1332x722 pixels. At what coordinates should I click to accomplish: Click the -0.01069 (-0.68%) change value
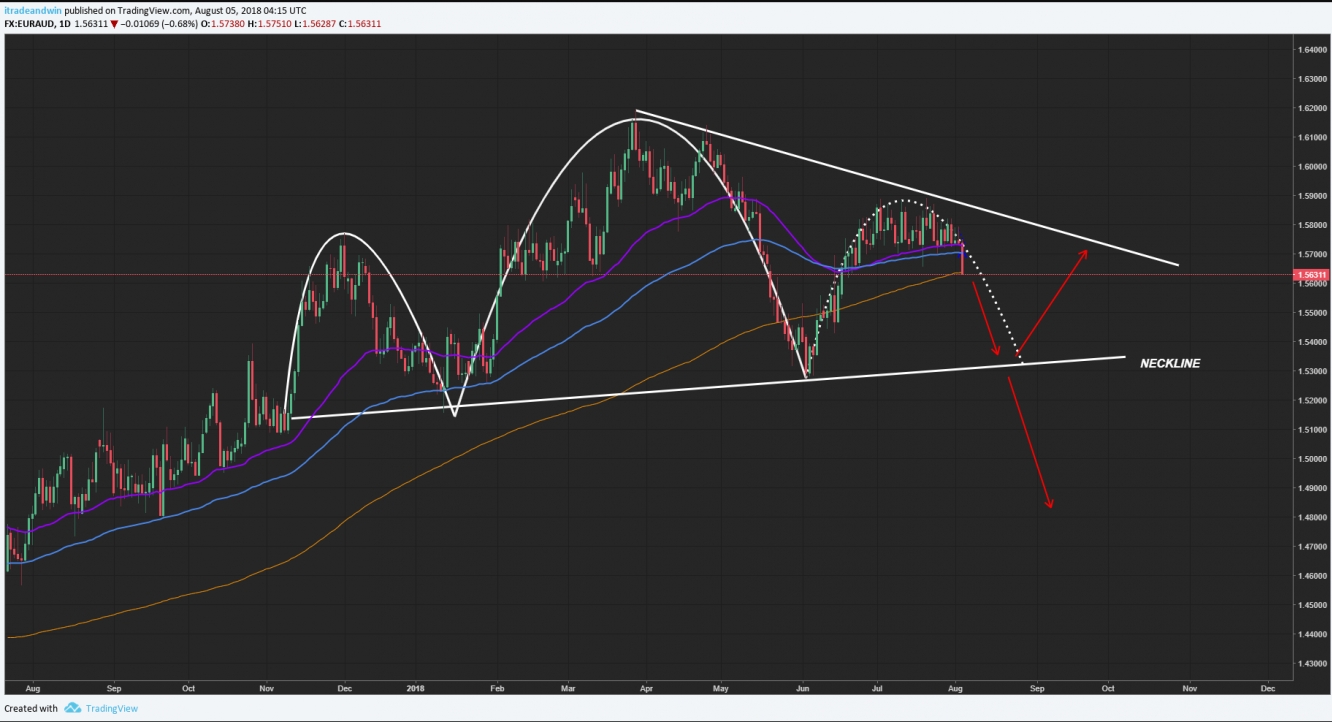(x=161, y=23)
